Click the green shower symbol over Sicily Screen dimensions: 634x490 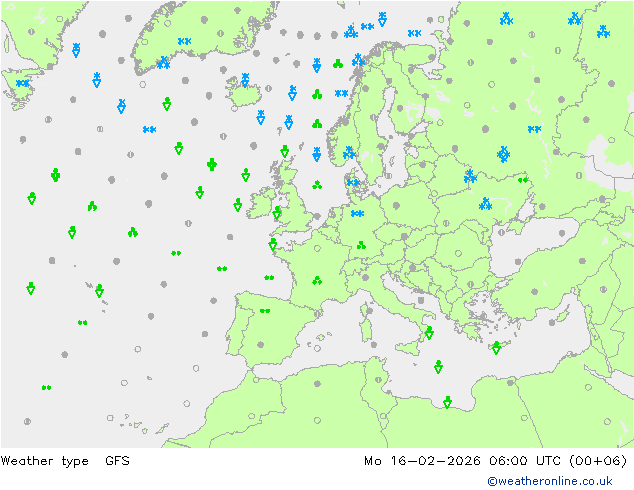(429, 333)
